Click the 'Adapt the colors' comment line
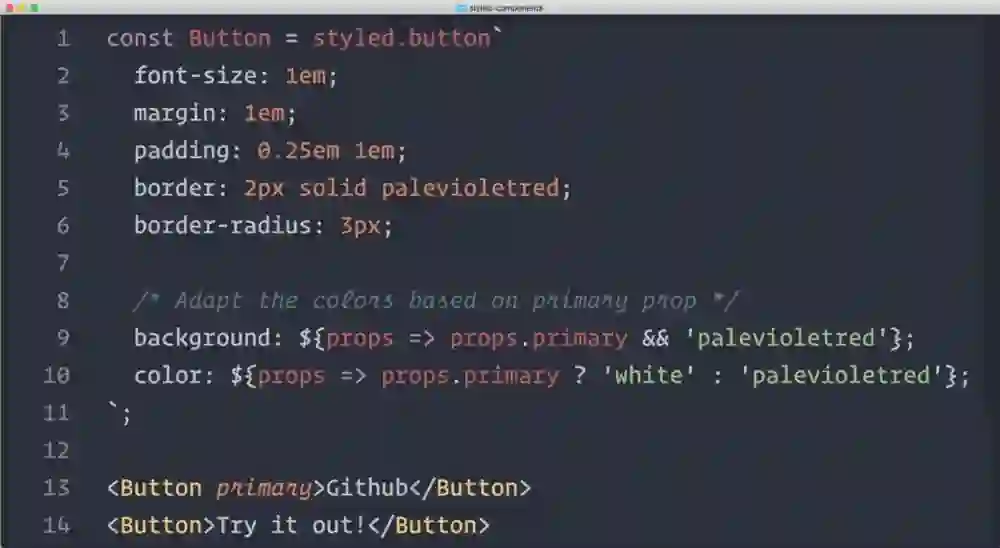 coord(436,300)
